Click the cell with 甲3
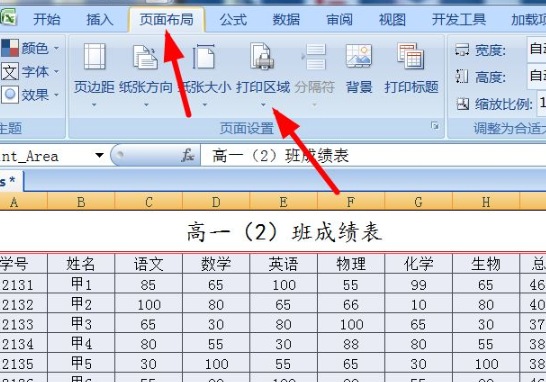 (81, 323)
